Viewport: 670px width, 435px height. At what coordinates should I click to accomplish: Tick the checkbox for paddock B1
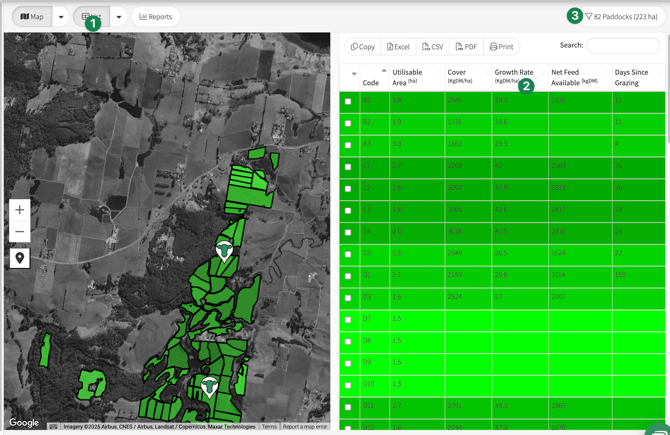[348, 102]
